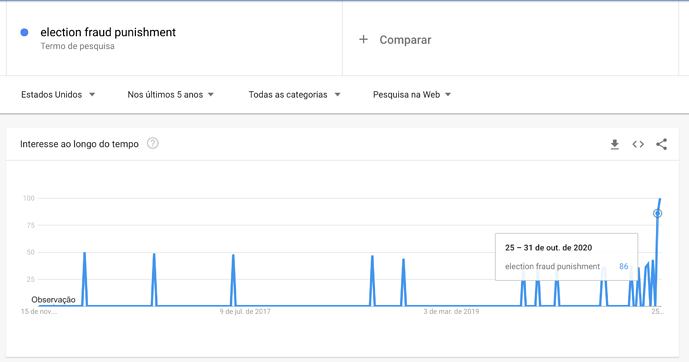Expand the Nos últimos 5 anos time range

coord(170,94)
